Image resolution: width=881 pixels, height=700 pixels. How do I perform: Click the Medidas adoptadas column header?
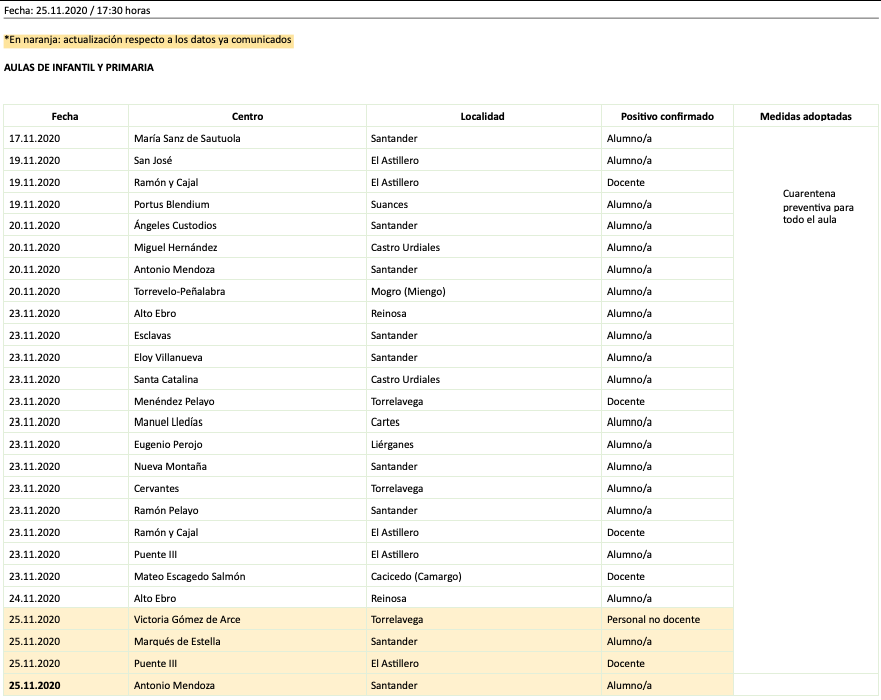[805, 116]
